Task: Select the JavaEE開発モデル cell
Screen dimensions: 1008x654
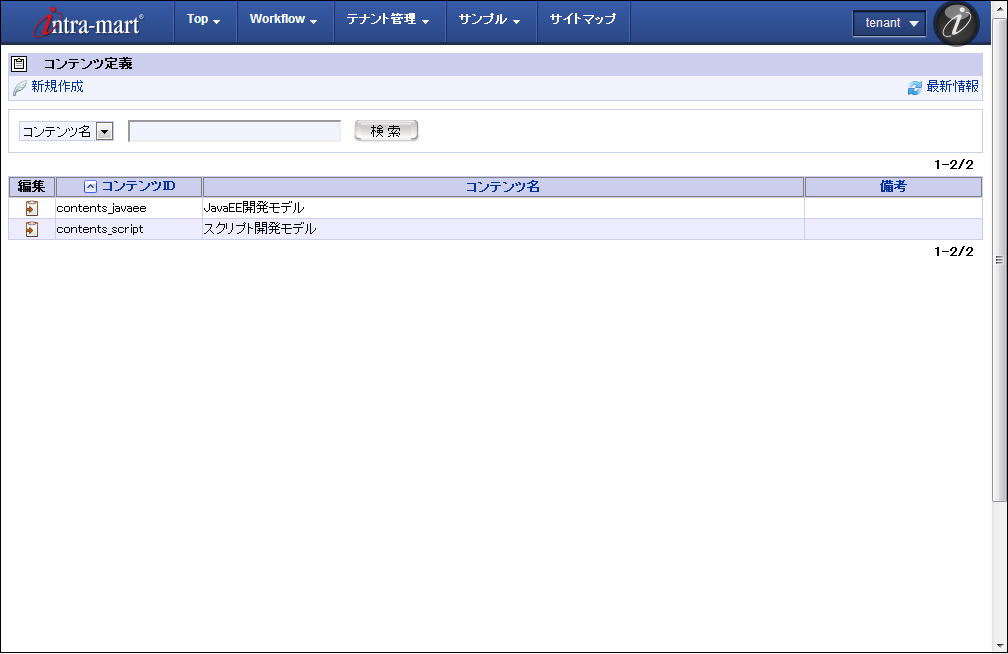Action: [x=503, y=208]
